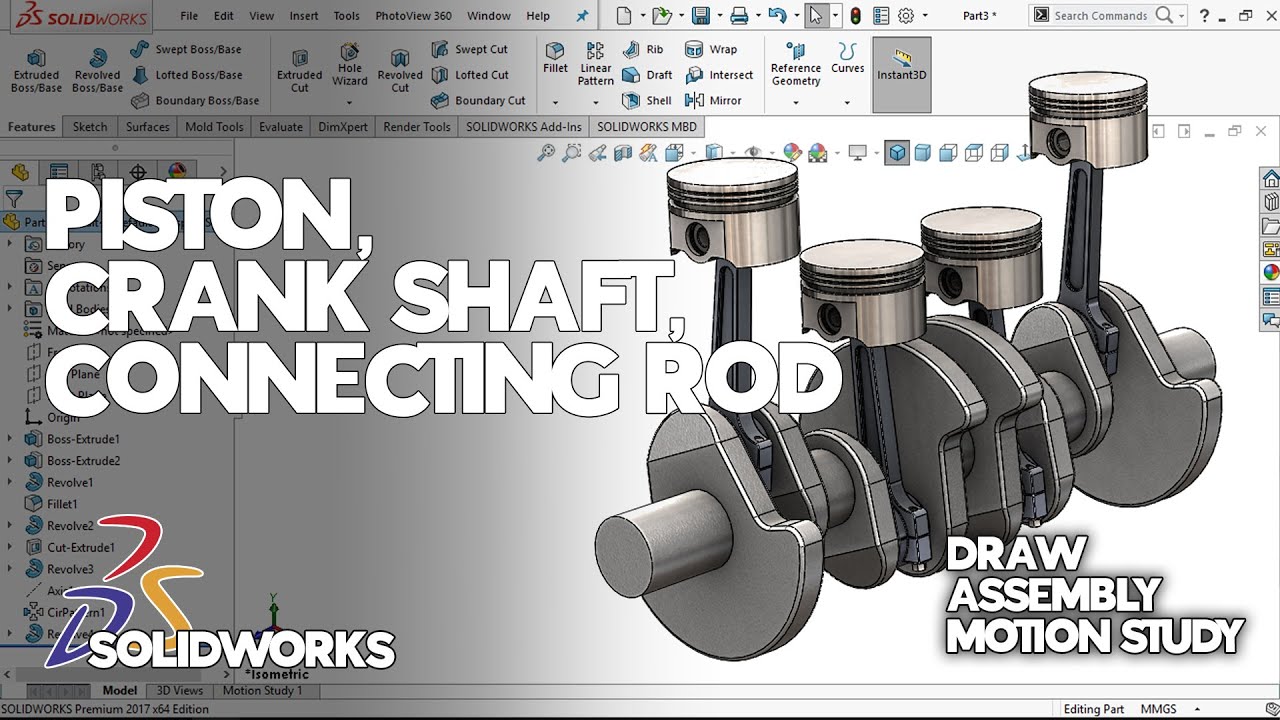This screenshot has width=1280, height=720.
Task: Choose the Wrap feature tool
Action: pos(711,49)
